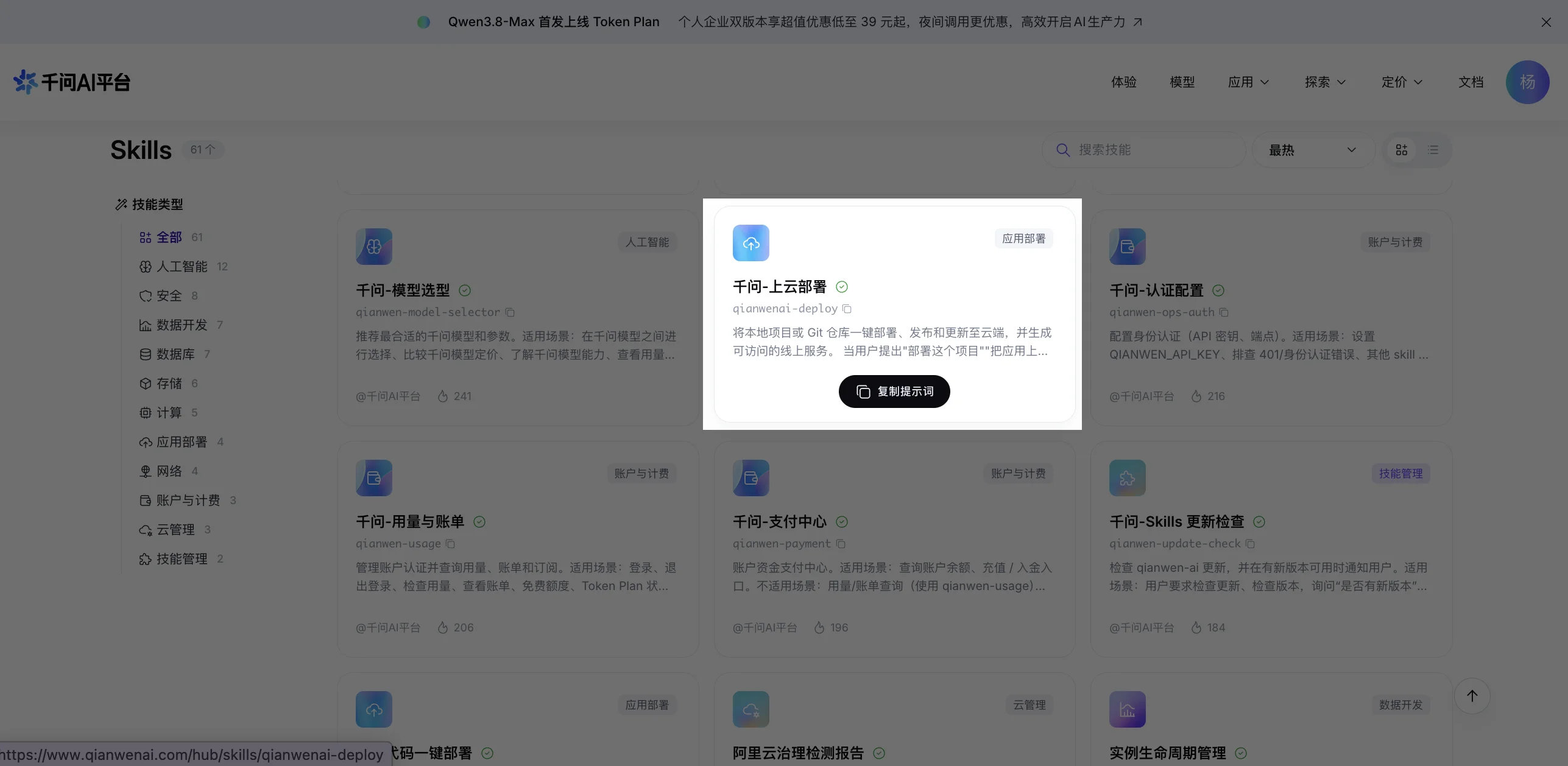The image size is (1568, 766).
Task: Open the 体验 navigation item
Action: [x=1124, y=82]
